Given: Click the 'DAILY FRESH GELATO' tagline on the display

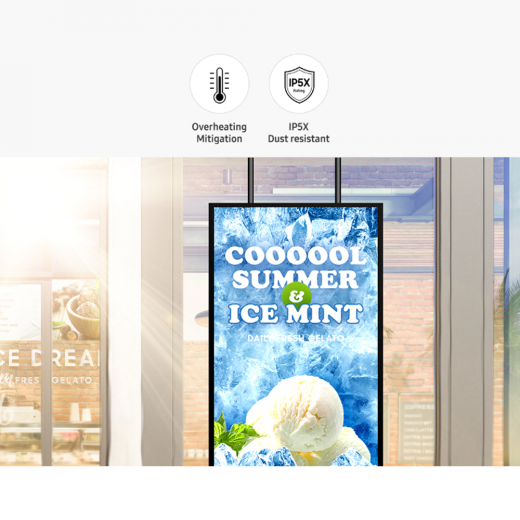Looking at the screenshot, I should pos(296,338).
